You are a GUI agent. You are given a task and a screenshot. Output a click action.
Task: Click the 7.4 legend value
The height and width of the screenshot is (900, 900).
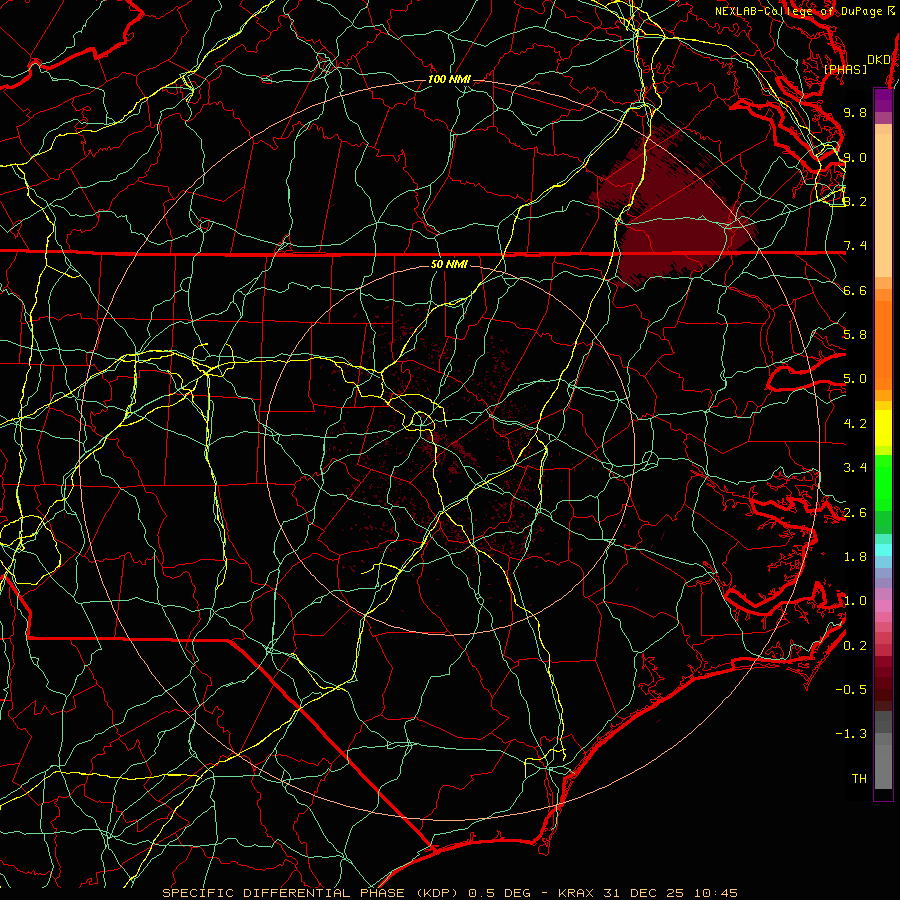(x=855, y=246)
